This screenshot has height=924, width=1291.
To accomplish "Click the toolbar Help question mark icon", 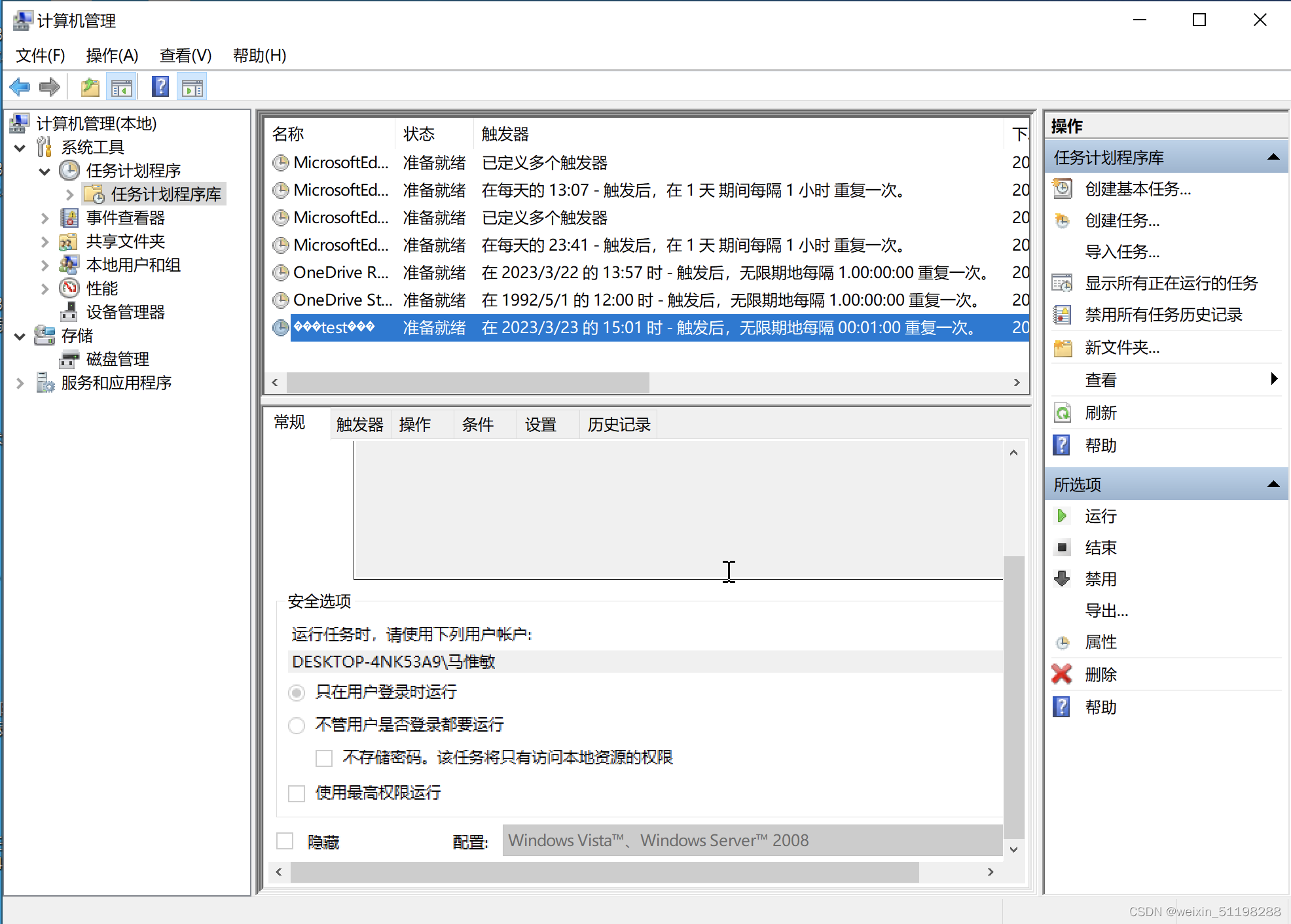I will [160, 87].
